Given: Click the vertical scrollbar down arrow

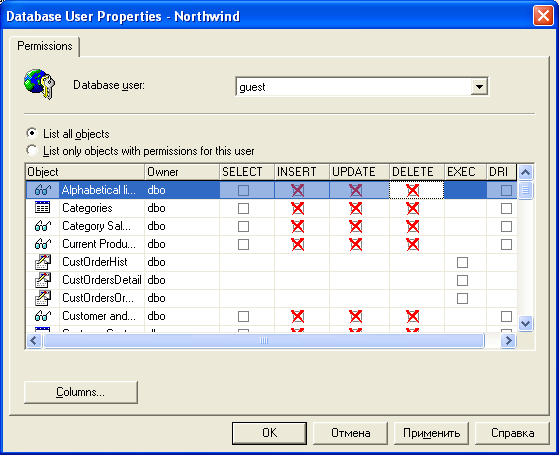Looking at the screenshot, I should point(525,323).
